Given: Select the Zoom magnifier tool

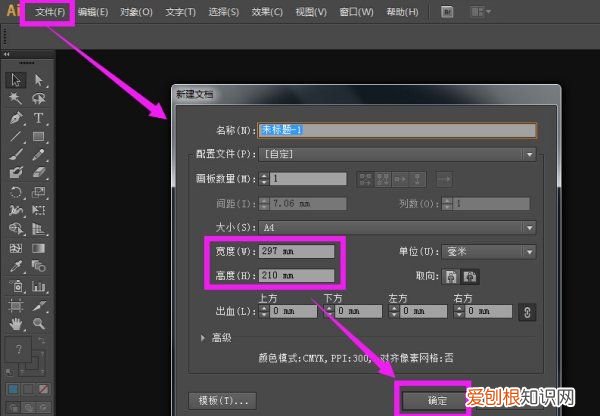Looking at the screenshot, I should pos(39,324).
